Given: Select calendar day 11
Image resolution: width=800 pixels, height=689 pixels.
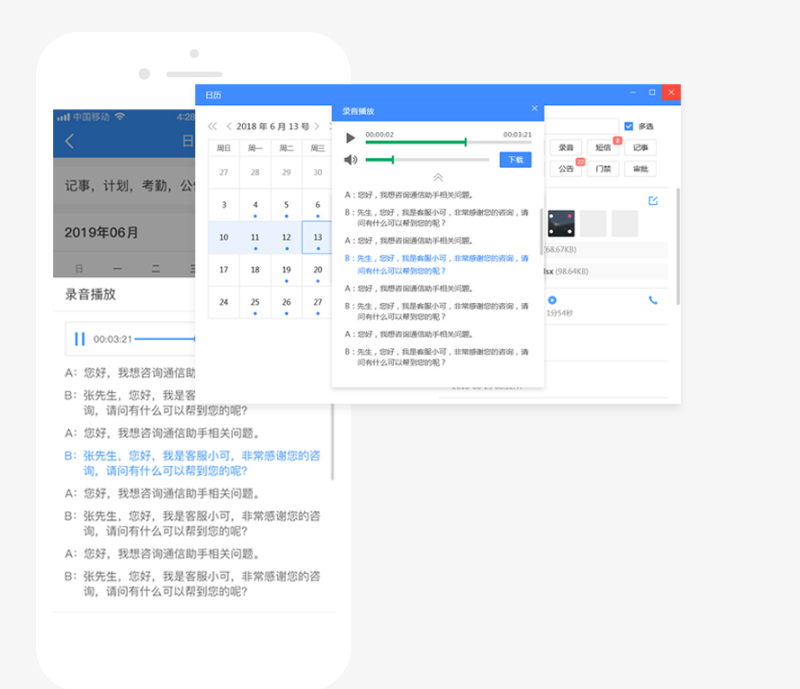Looking at the screenshot, I should [x=255, y=237].
